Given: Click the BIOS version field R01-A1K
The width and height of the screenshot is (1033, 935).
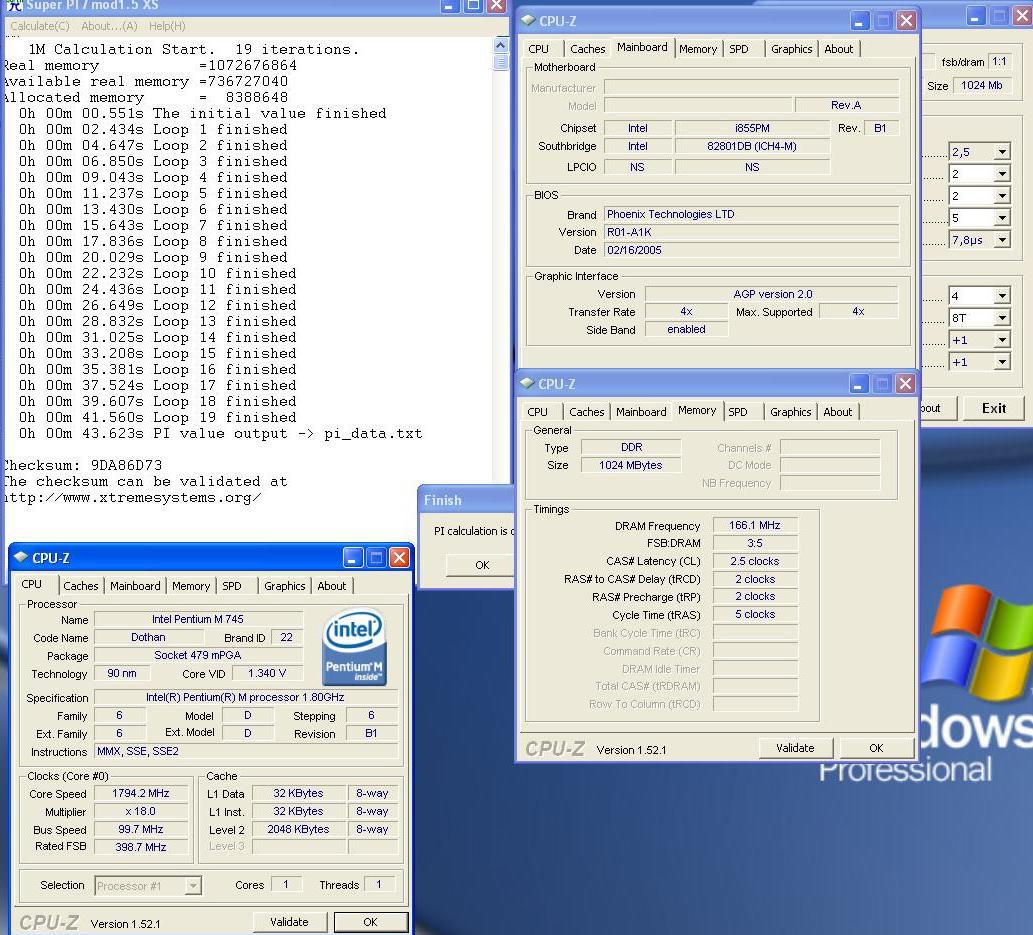Looking at the screenshot, I should pyautogui.click(x=752, y=232).
